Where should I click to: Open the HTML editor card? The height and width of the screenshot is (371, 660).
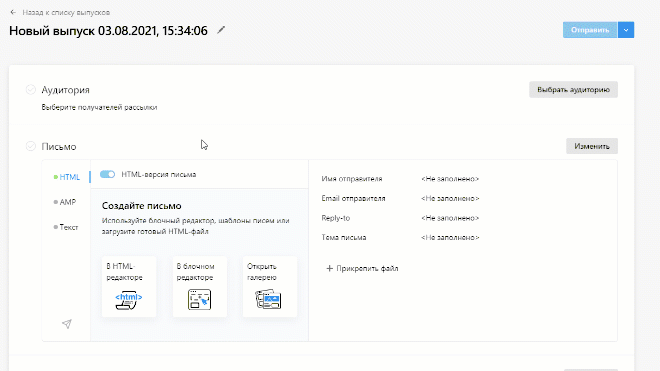pos(129,287)
